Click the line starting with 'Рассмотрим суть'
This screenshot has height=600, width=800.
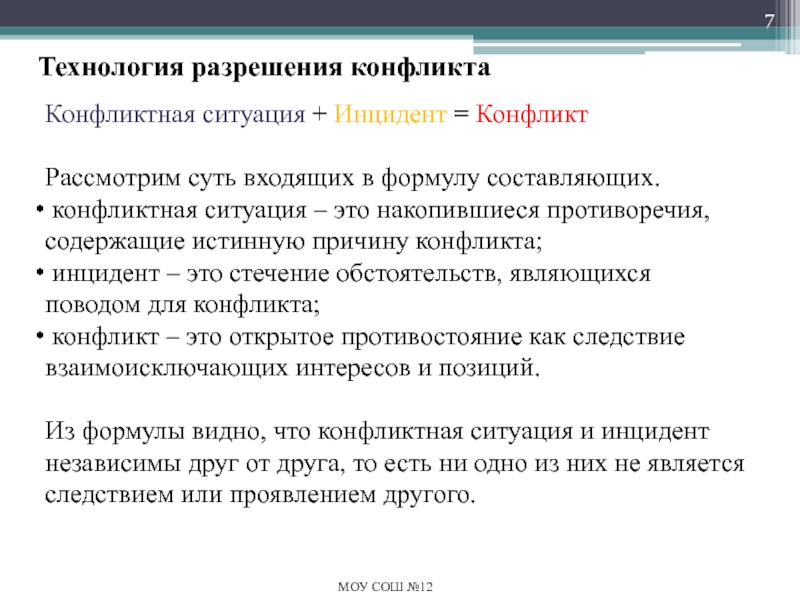pyautogui.click(x=353, y=178)
